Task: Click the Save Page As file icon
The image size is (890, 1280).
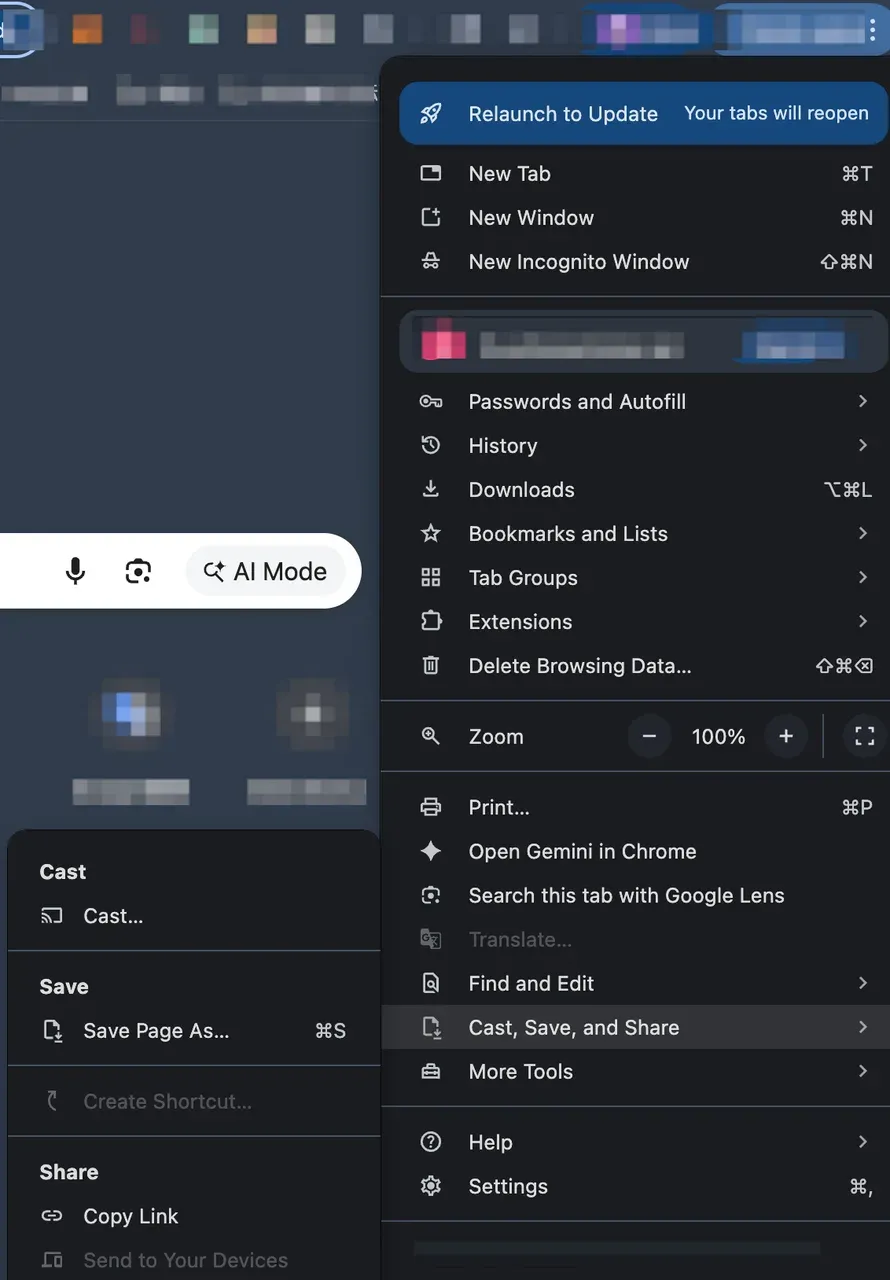Action: (x=52, y=1031)
